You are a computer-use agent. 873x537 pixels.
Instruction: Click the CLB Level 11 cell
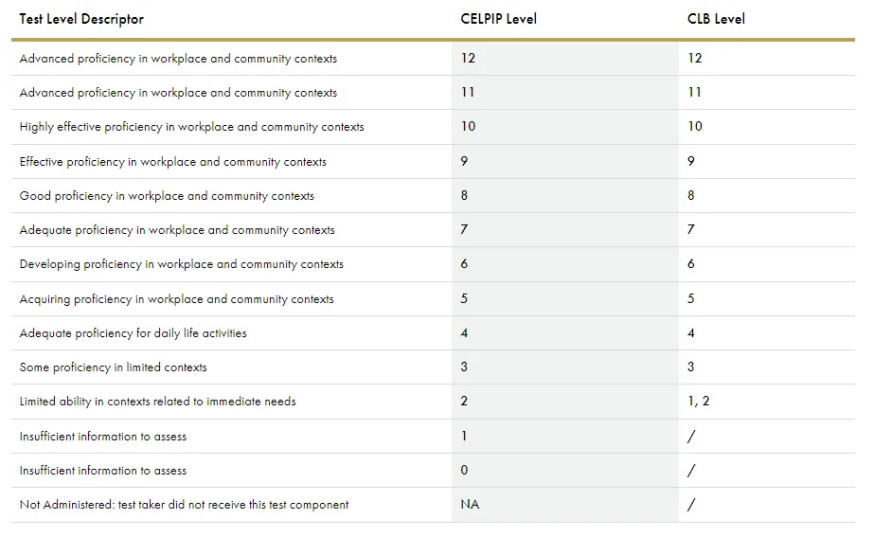click(x=694, y=92)
